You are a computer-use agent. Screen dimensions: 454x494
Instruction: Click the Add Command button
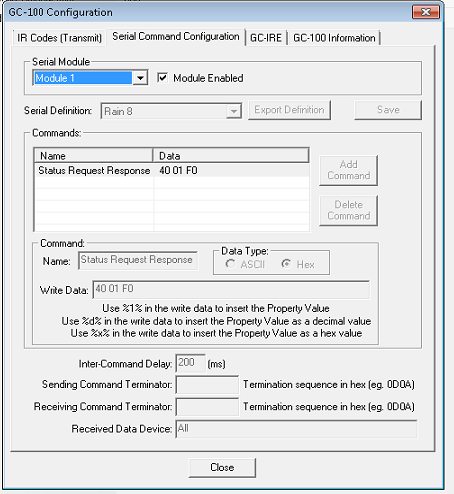348,170
